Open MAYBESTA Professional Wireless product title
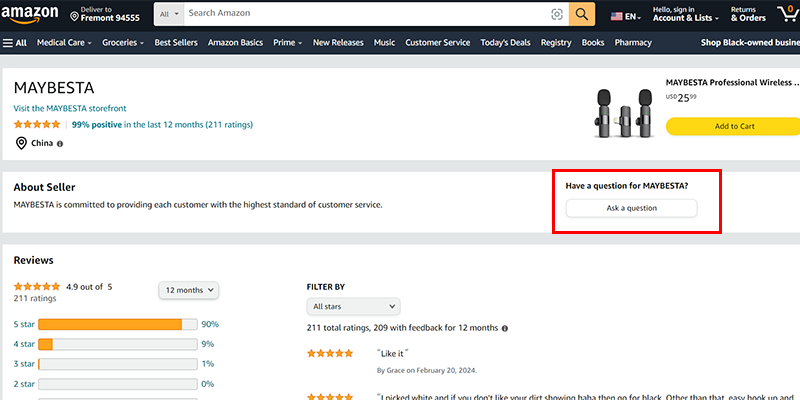This screenshot has height=400, width=800. pos(732,83)
